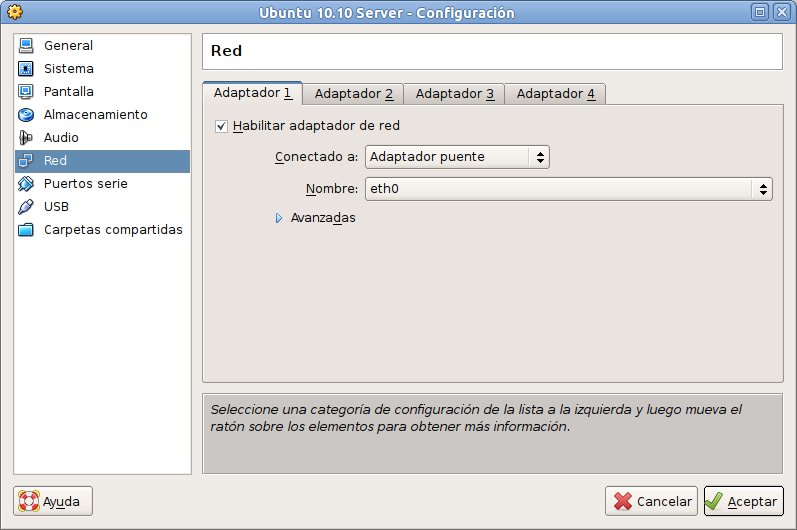The height and width of the screenshot is (530, 797).
Task: Click the Pantalla display icon
Action: click(x=26, y=91)
